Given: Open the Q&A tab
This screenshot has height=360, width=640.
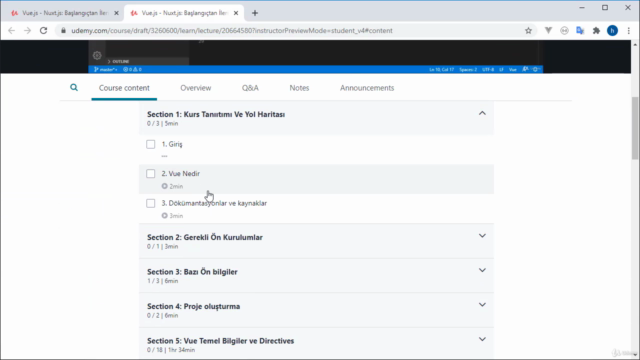Looking at the screenshot, I should point(250,88).
